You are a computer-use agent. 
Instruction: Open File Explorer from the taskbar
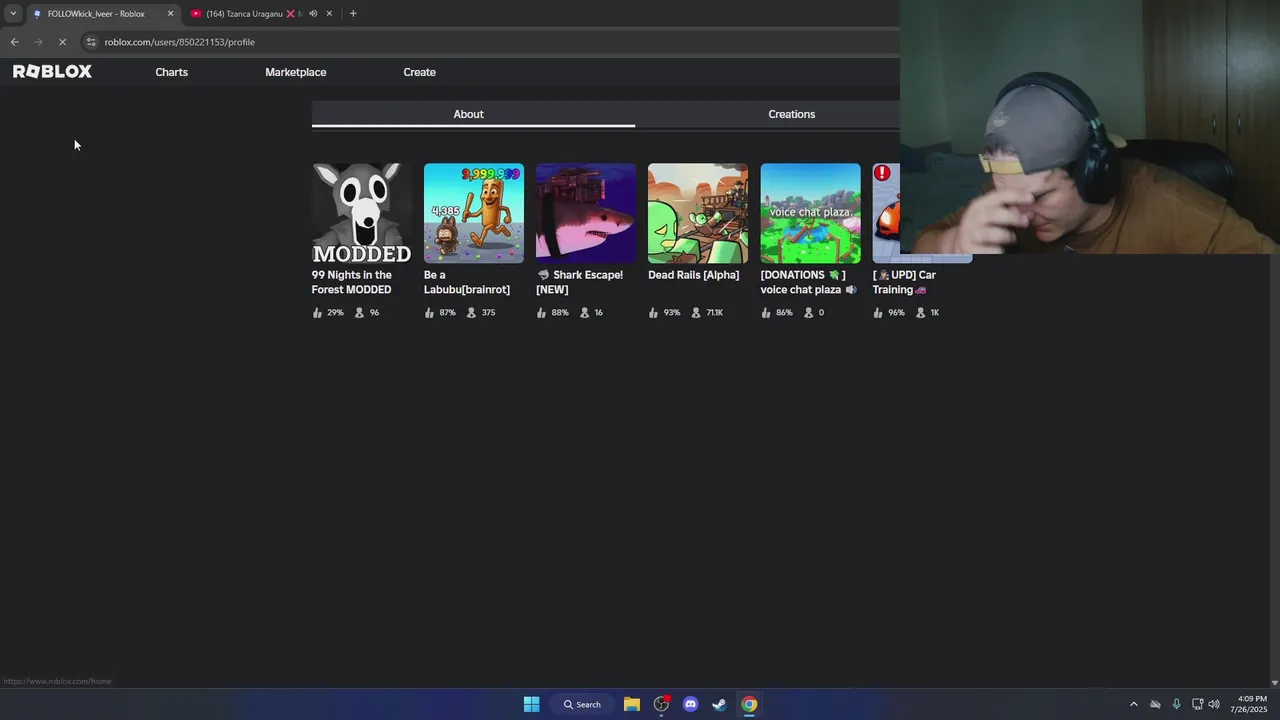[632, 704]
